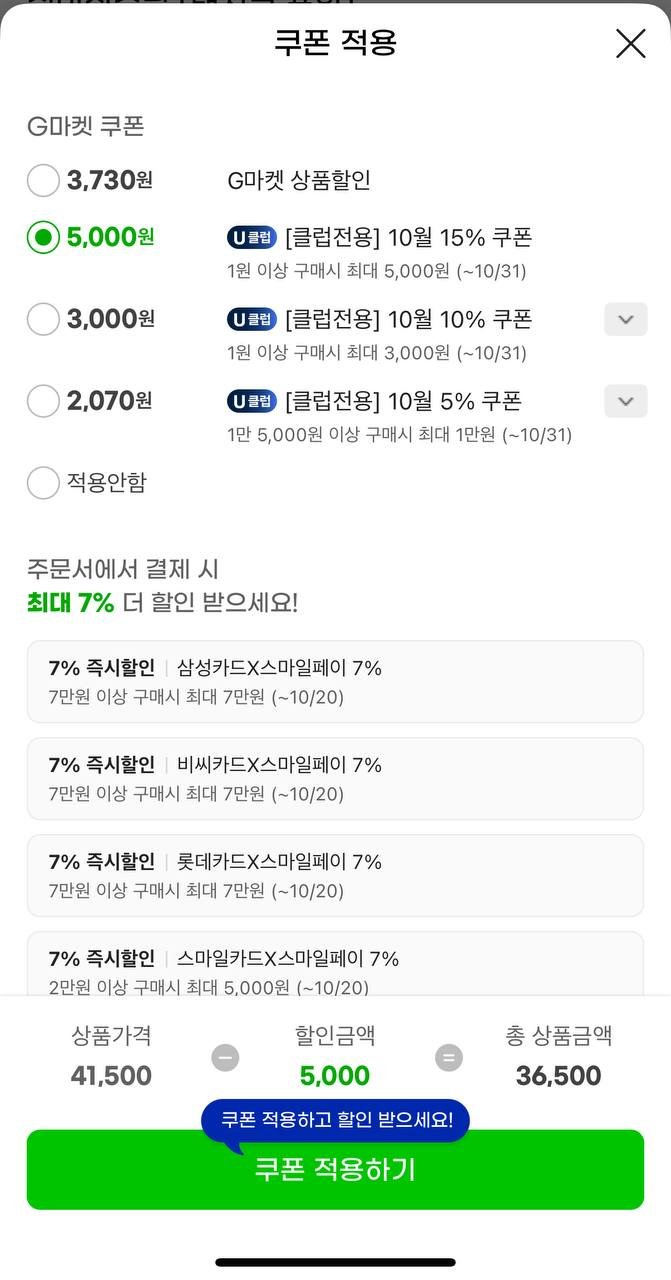The width and height of the screenshot is (671, 1280).
Task: Tap the 할인금액 5,000 value
Action: (x=335, y=1076)
